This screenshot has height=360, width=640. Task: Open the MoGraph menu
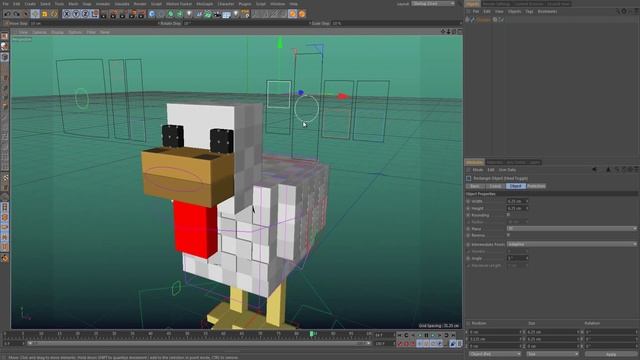pos(204,4)
